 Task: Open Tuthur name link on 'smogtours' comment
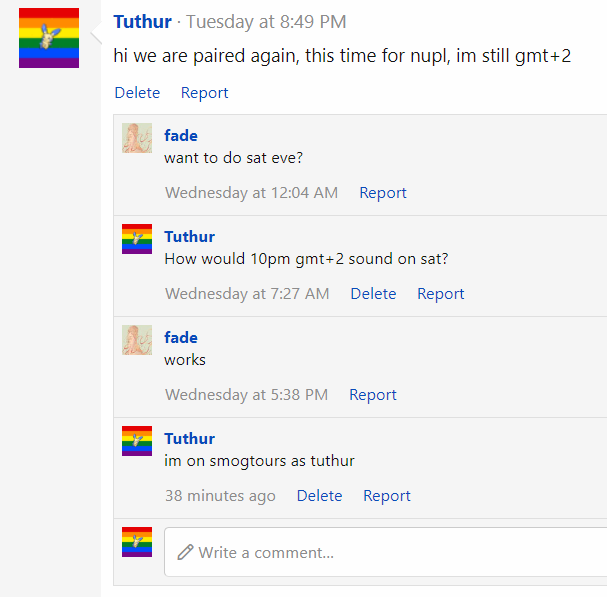[189, 439]
